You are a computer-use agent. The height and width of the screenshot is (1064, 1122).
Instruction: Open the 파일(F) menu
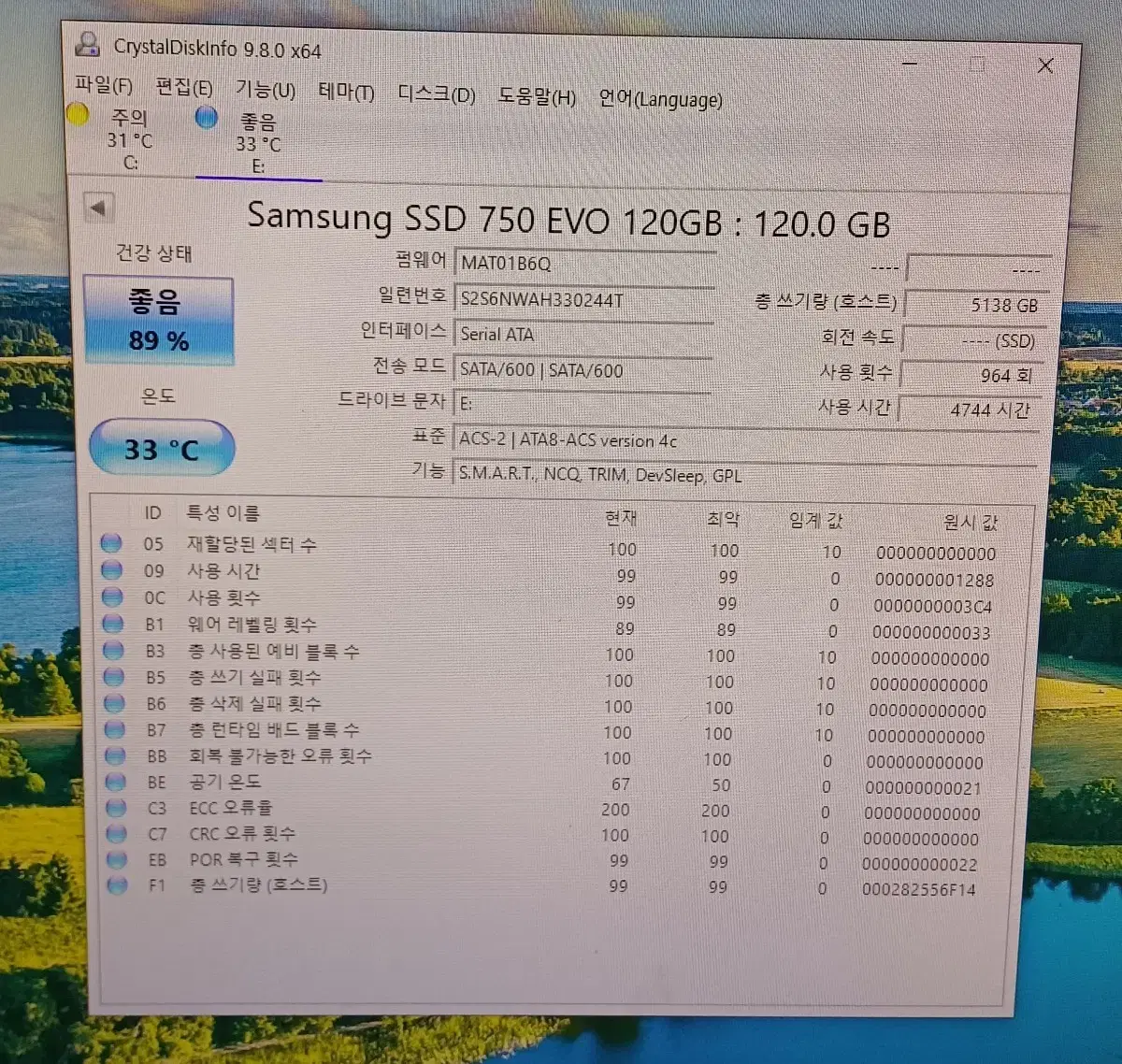click(103, 86)
